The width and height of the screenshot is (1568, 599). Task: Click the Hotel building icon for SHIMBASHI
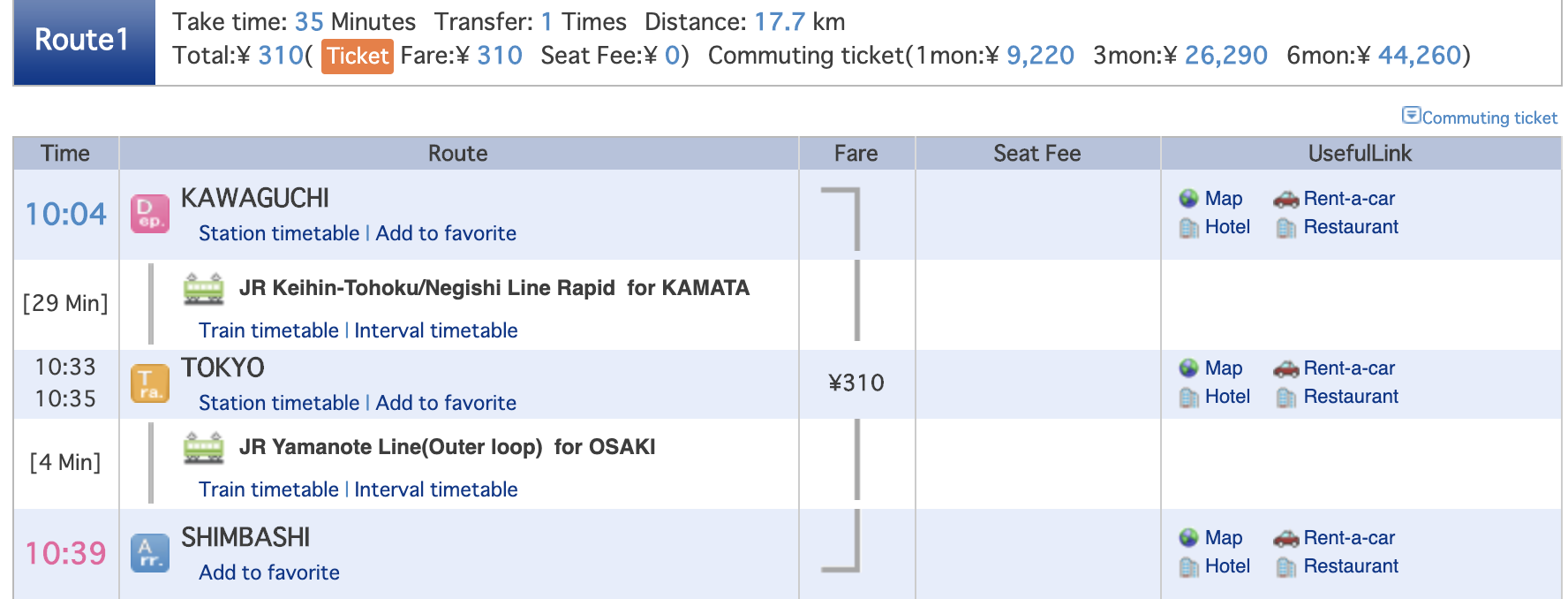tap(1188, 566)
